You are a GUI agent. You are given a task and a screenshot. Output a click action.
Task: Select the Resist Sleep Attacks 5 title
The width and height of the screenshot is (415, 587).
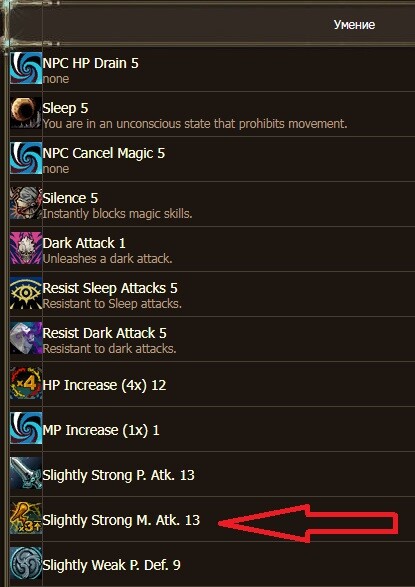110,288
